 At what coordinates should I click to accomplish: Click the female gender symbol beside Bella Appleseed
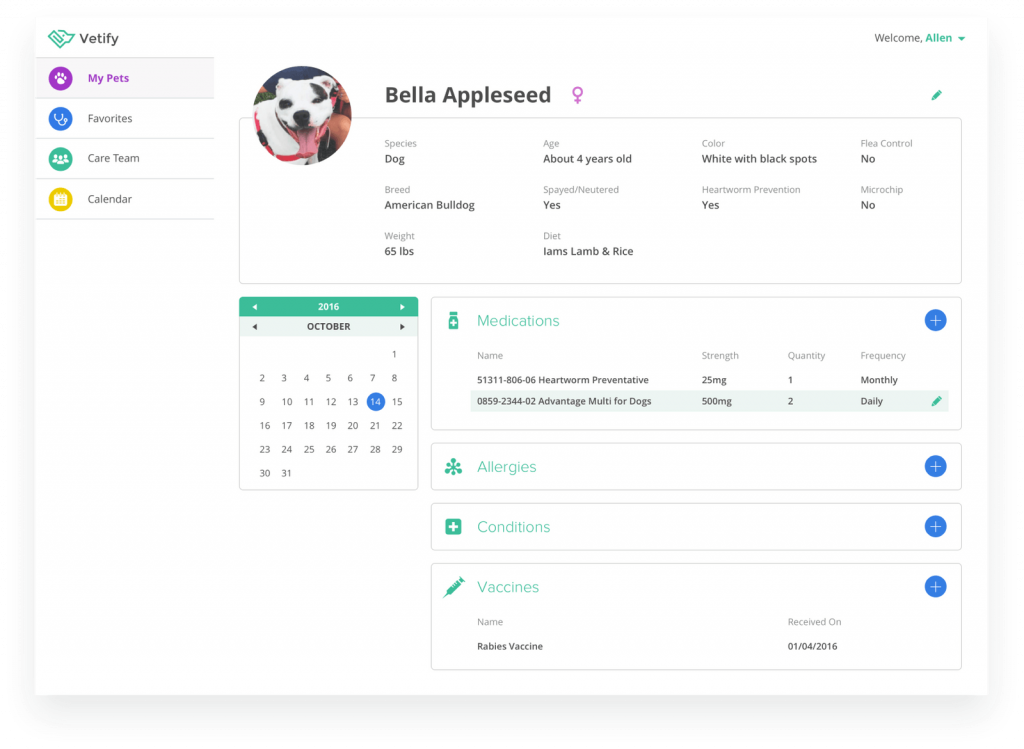[x=577, y=93]
